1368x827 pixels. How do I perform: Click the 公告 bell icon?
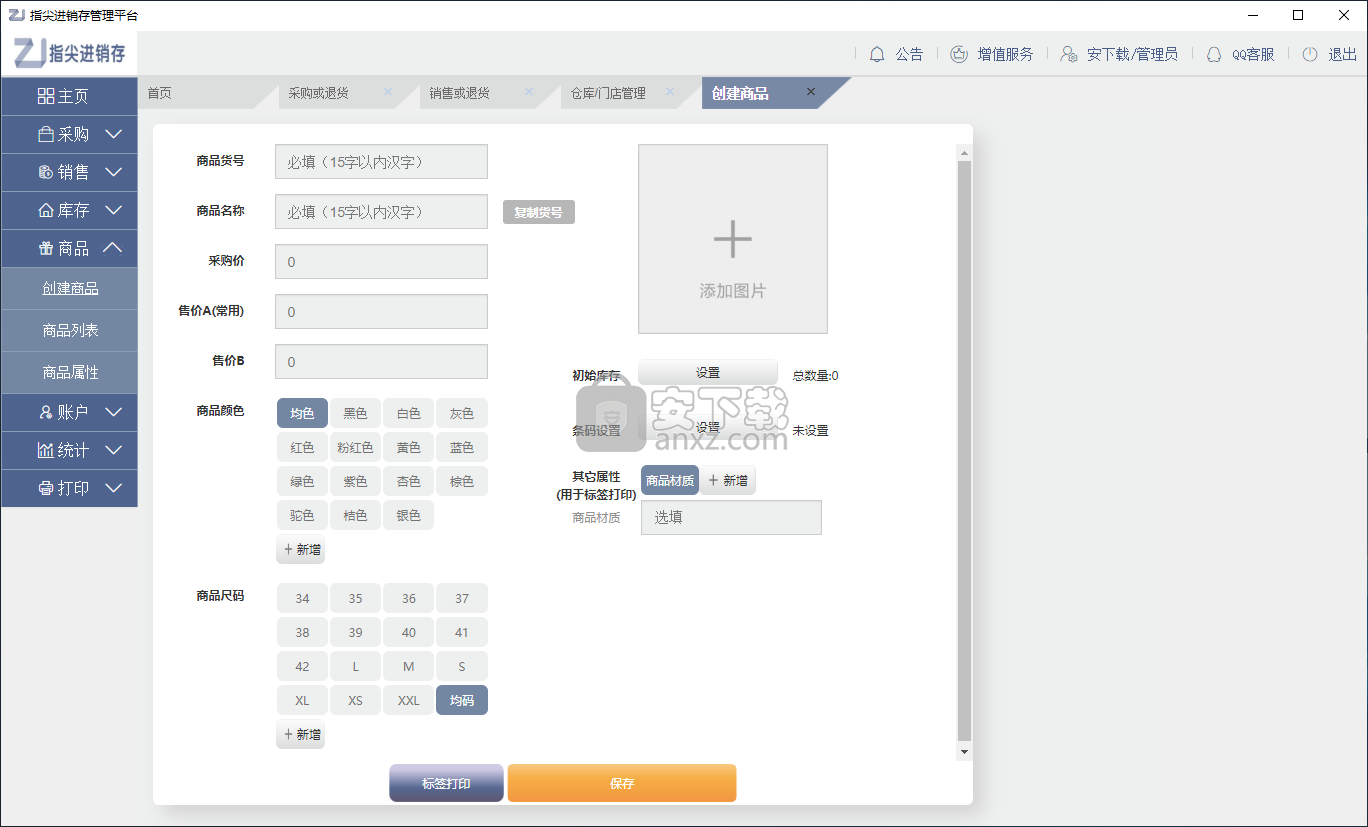877,54
